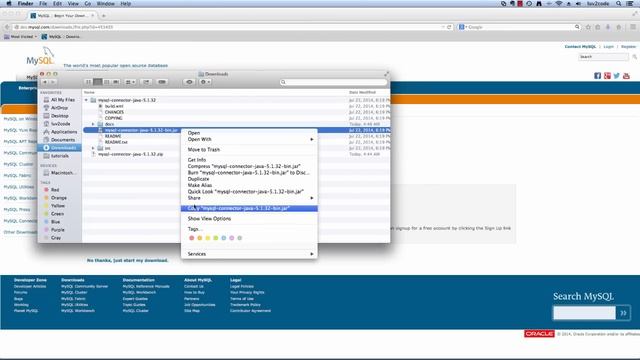The image size is (640, 360).
Task: Click the Finder toolbar Share icon
Action: pos(146,82)
